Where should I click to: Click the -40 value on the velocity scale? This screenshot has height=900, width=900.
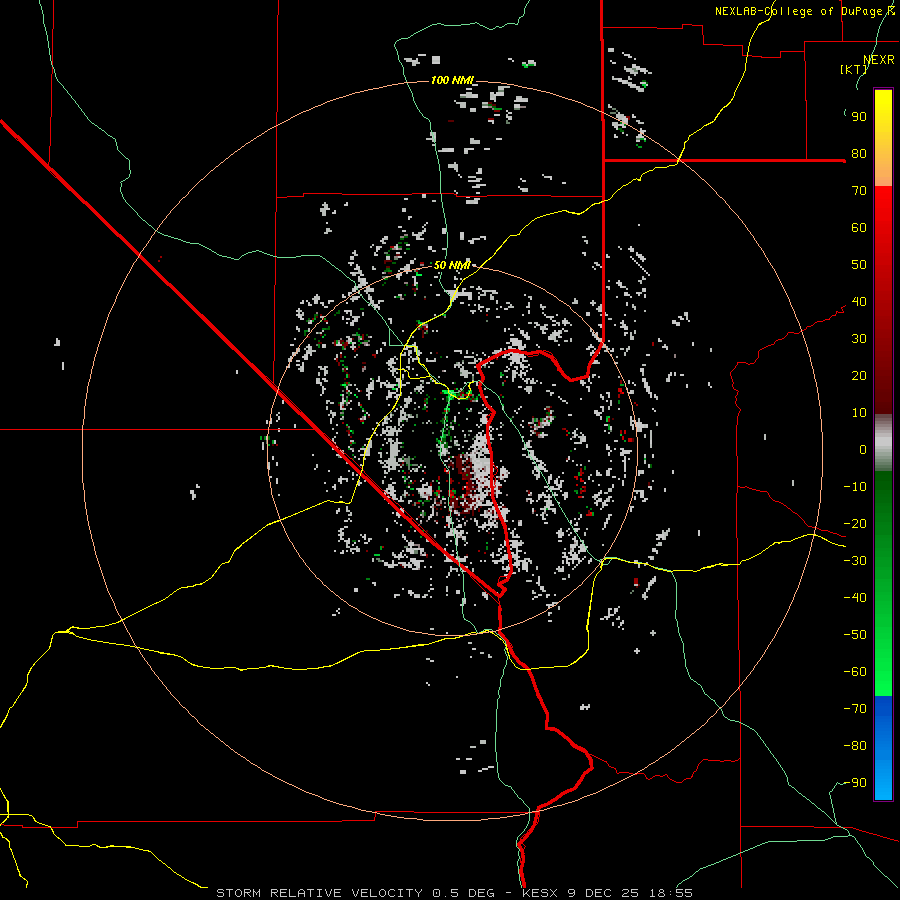click(x=855, y=598)
